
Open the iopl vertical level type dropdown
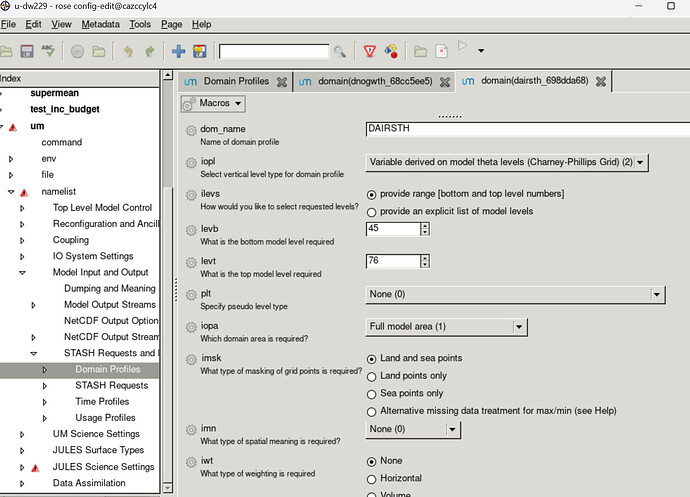[506, 162]
